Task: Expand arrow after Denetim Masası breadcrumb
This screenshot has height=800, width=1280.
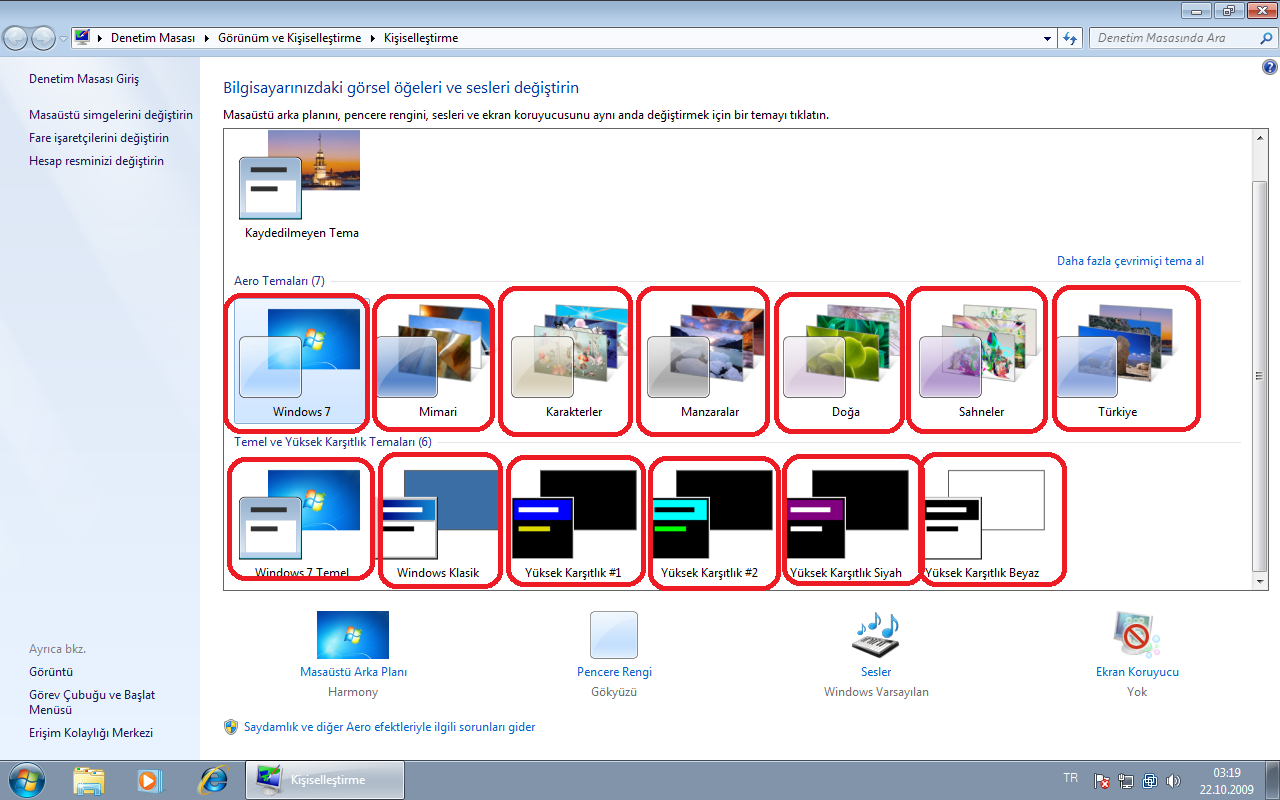Action: coord(206,38)
